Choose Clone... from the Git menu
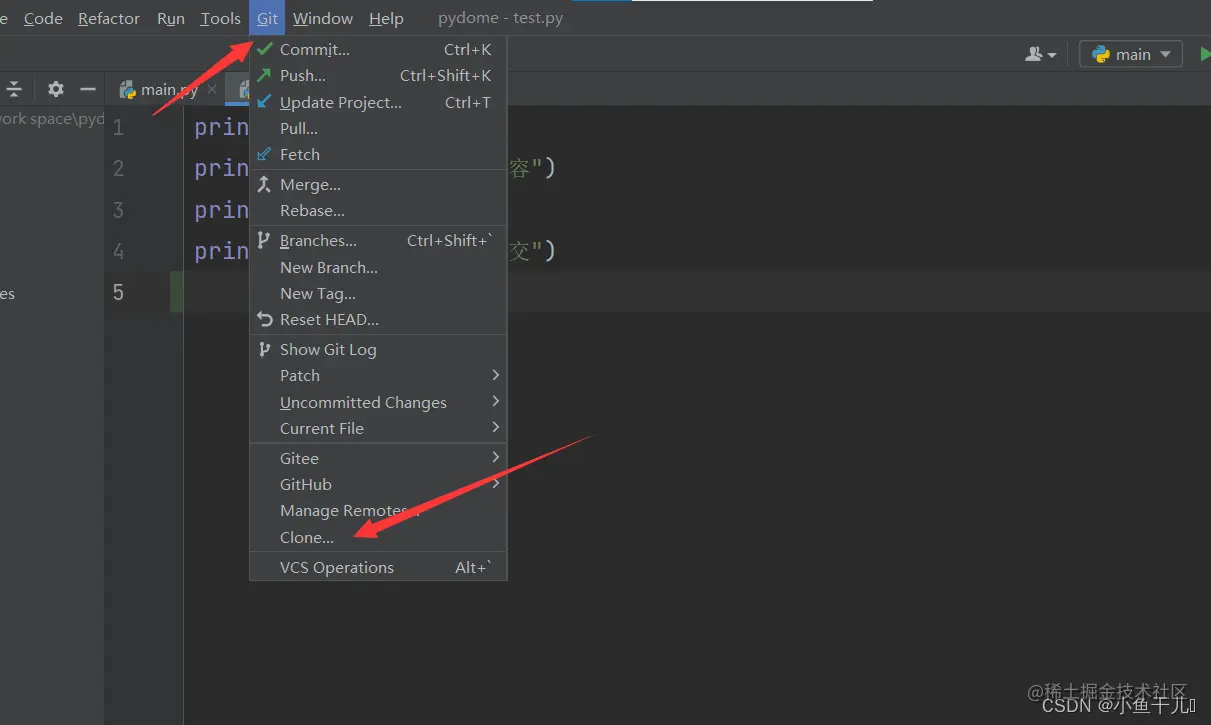 pos(378,537)
